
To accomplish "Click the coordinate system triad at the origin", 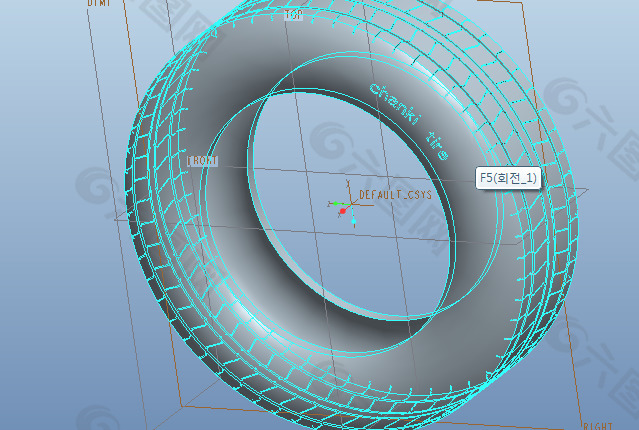I will point(340,205).
